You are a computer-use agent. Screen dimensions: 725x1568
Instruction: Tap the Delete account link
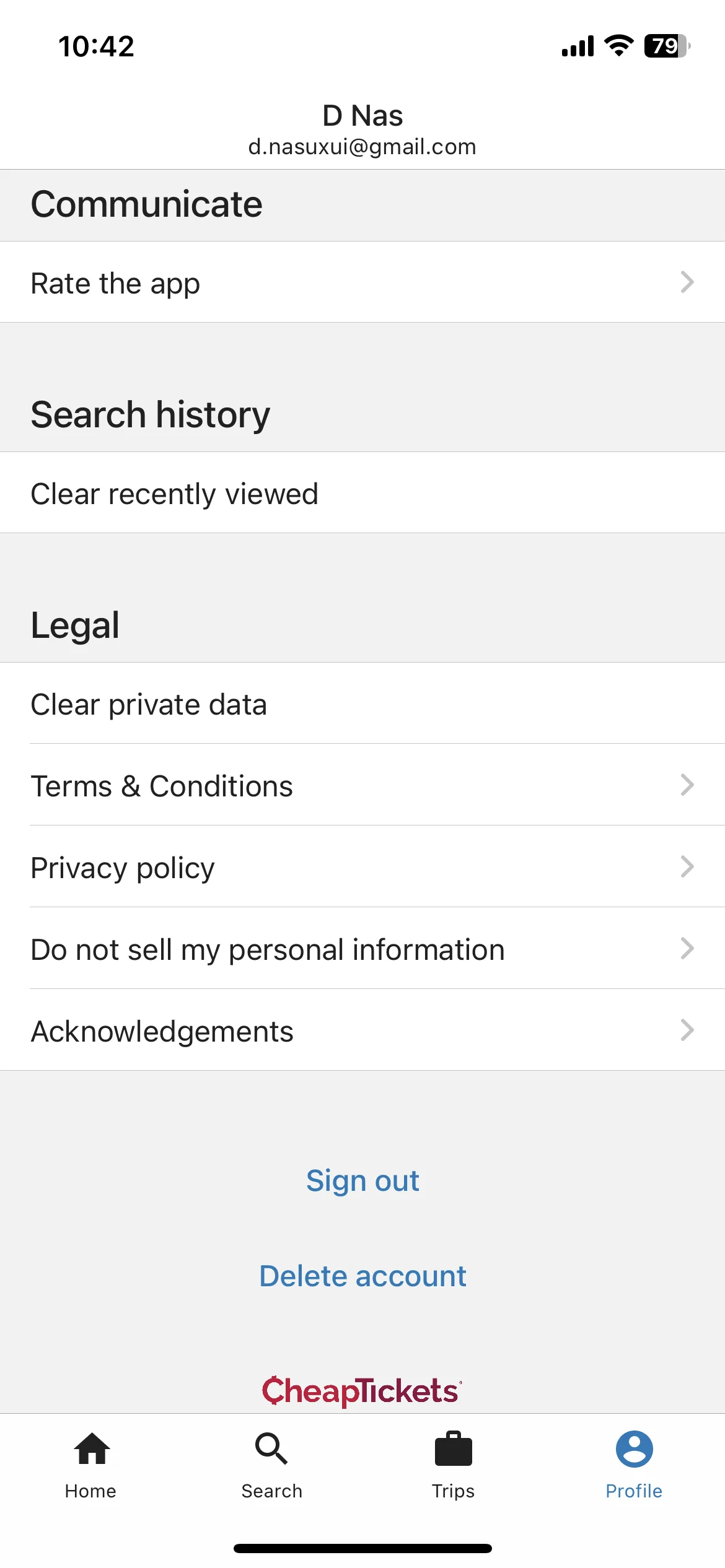pyautogui.click(x=362, y=1276)
